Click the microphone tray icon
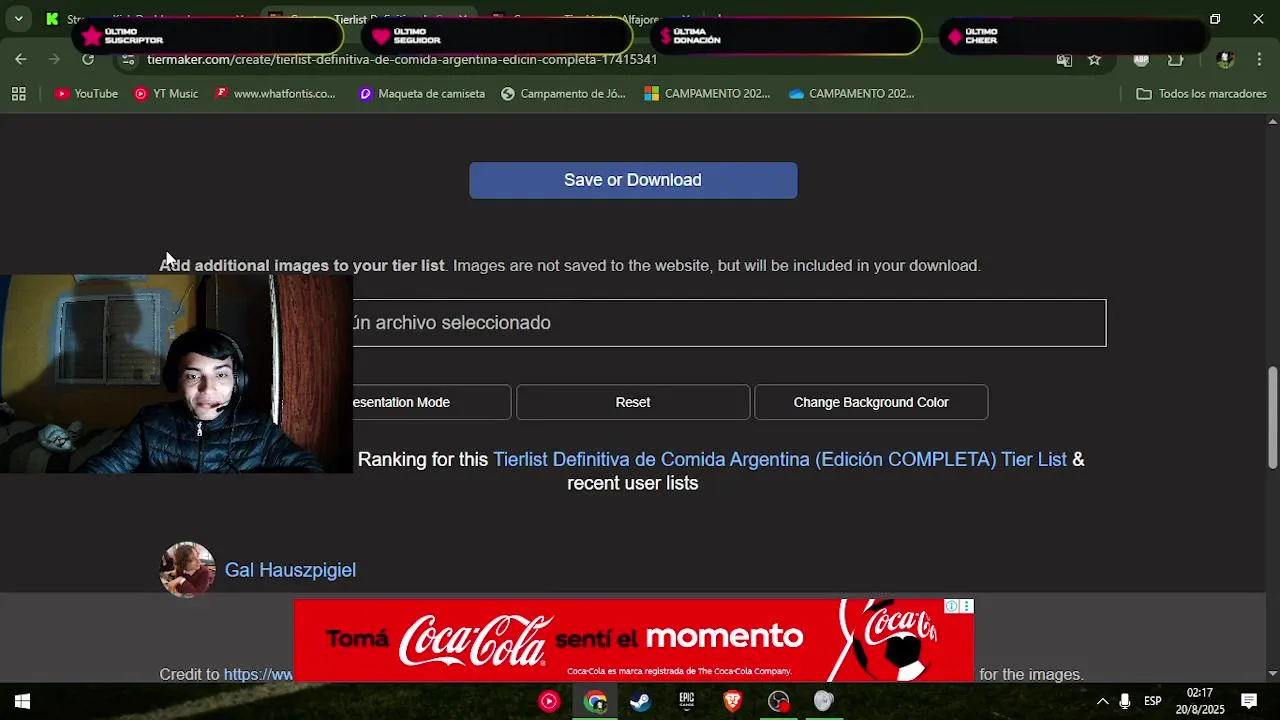The height and width of the screenshot is (720, 1280). coord(1125,701)
